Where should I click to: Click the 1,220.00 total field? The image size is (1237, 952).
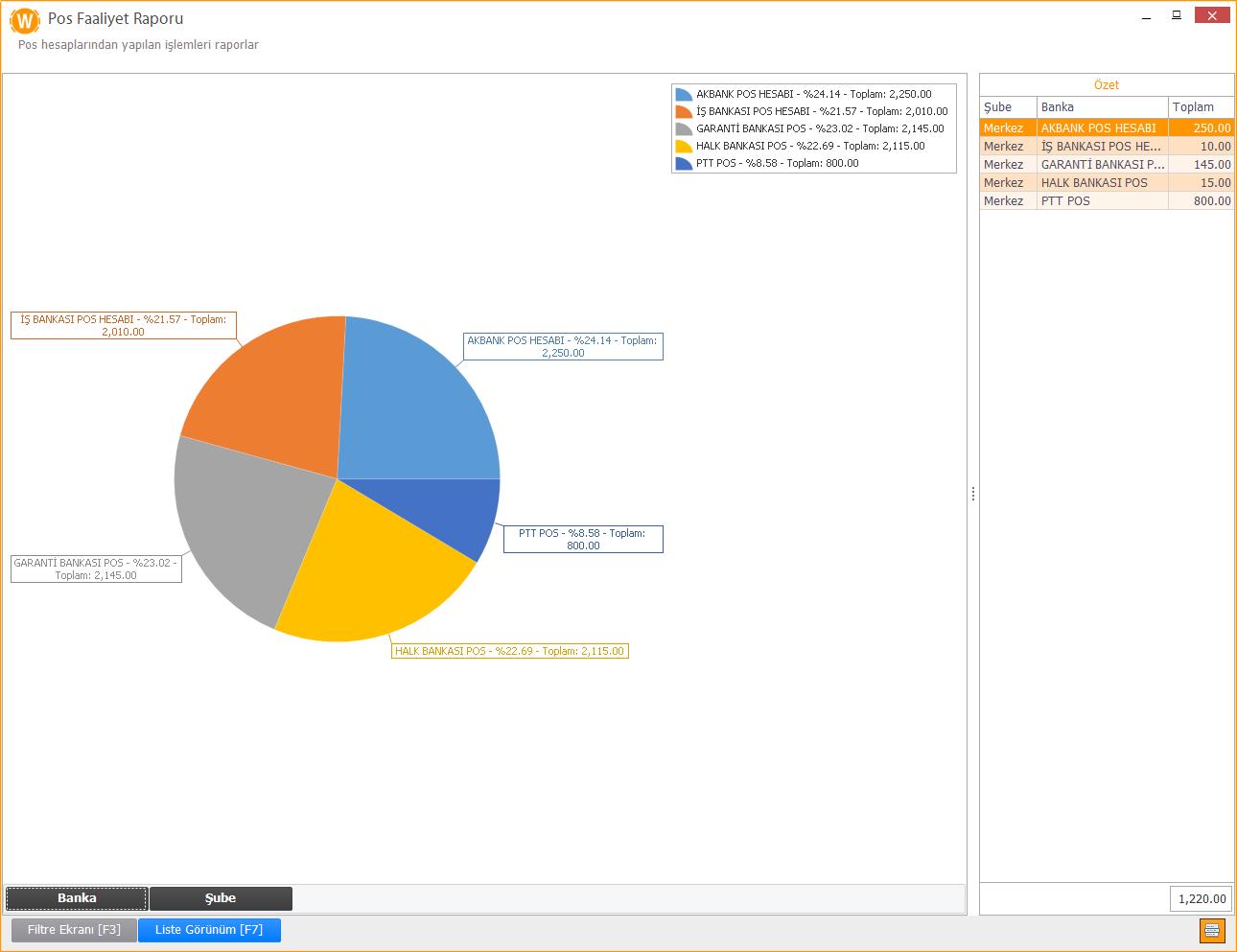pos(1201,898)
